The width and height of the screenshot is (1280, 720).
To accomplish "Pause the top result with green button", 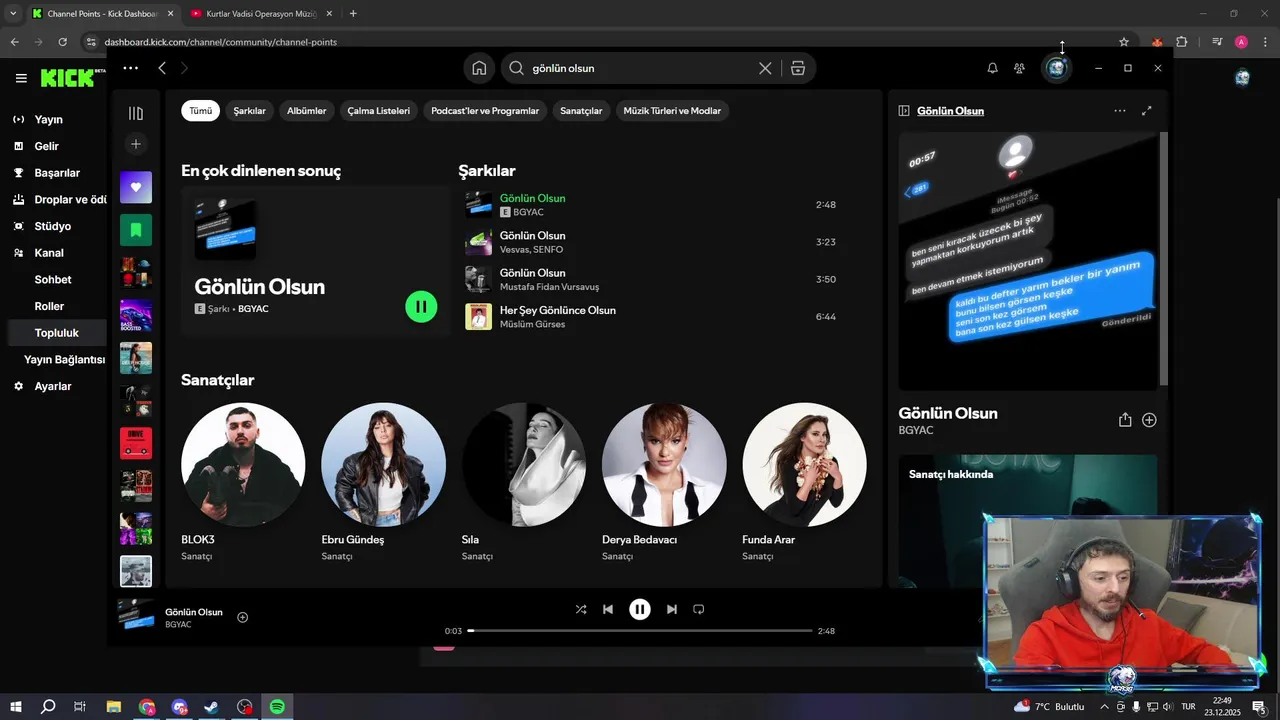I will (421, 307).
